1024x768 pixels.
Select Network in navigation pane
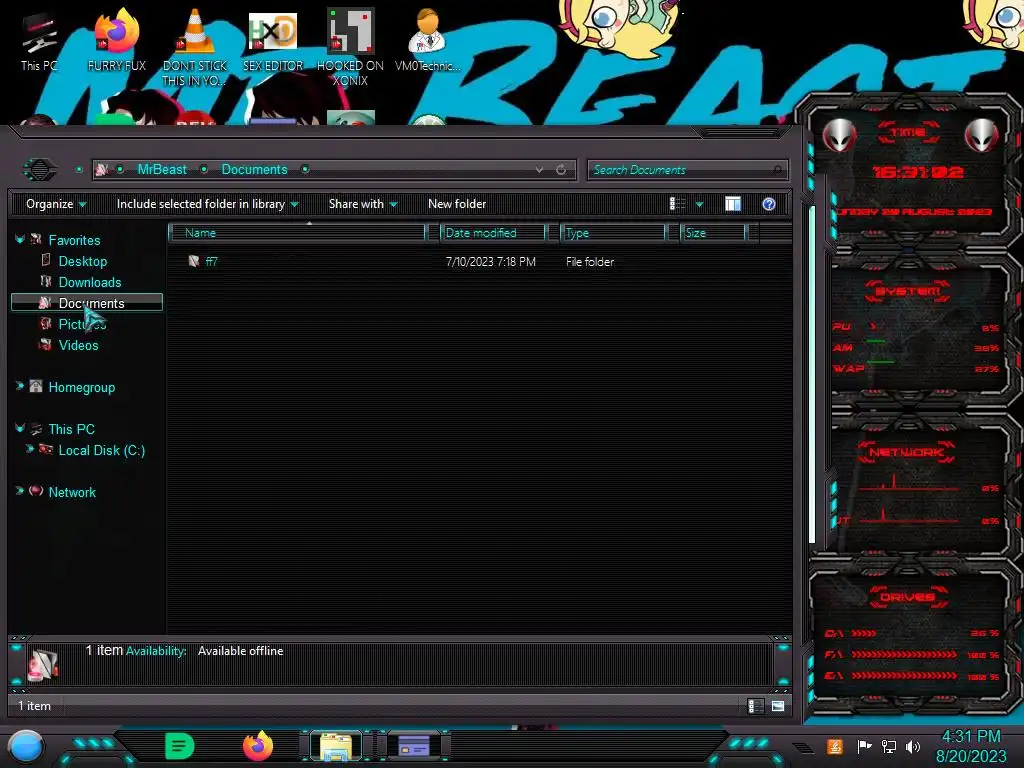point(72,492)
